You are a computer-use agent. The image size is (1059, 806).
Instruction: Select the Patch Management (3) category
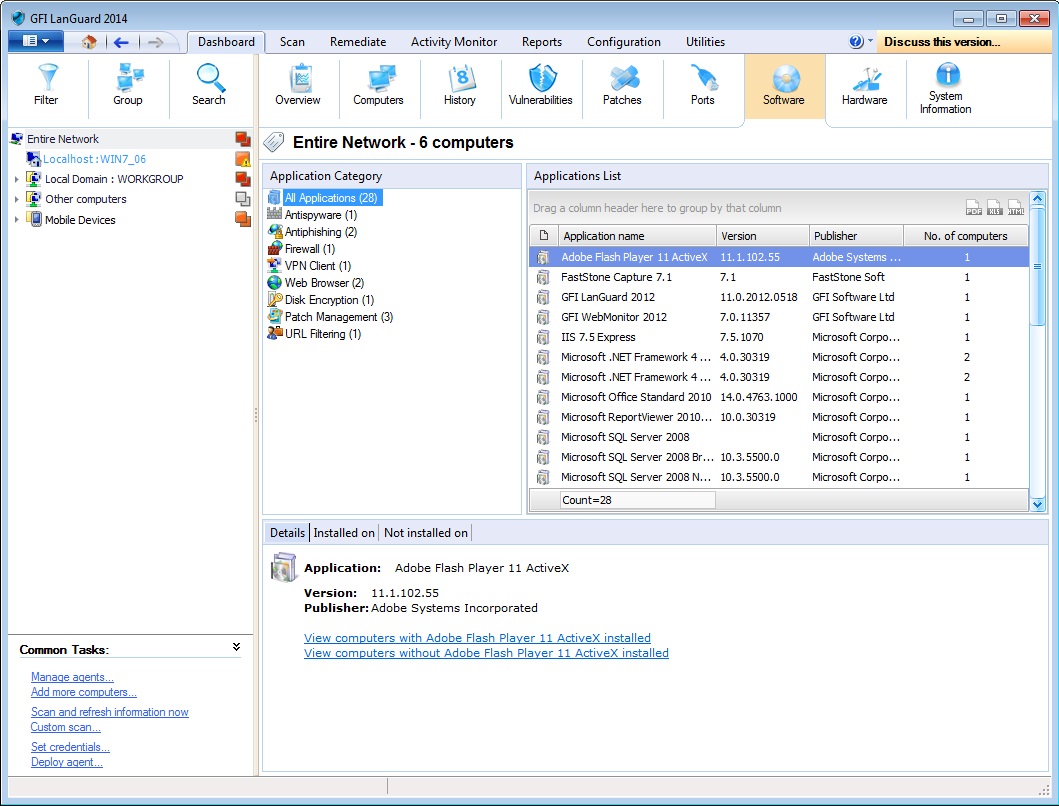(339, 317)
